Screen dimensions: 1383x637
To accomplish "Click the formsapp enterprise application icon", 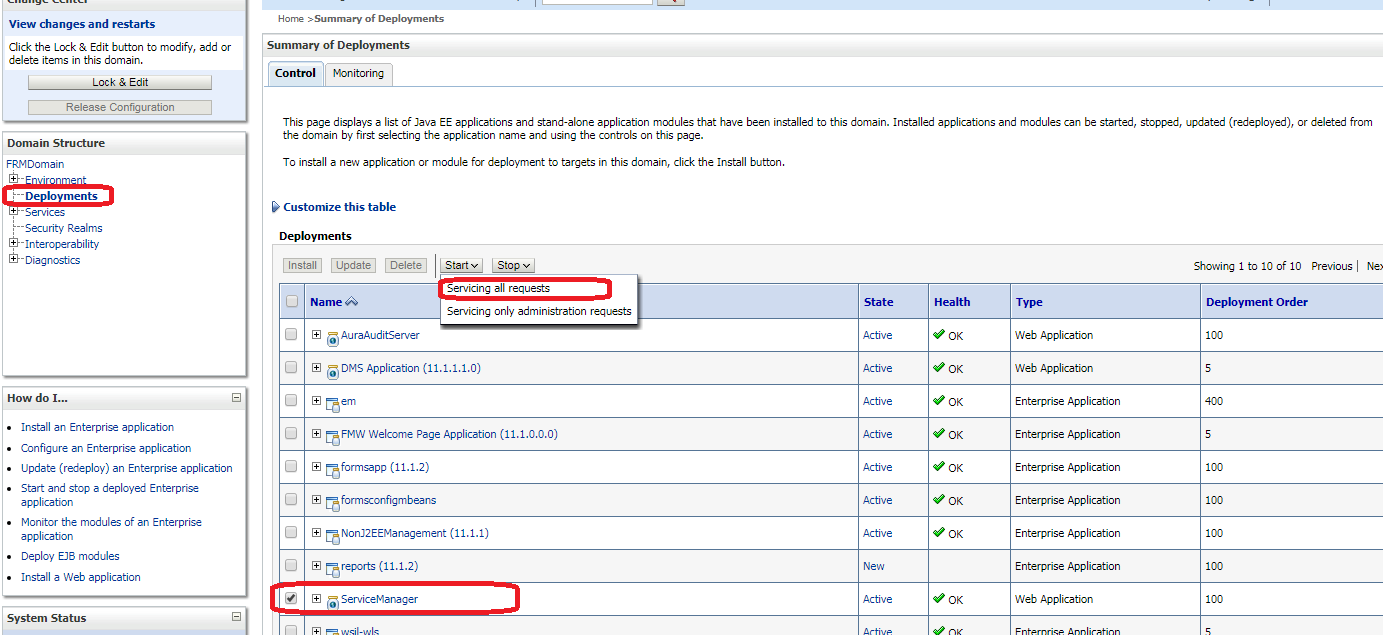I will tap(333, 469).
